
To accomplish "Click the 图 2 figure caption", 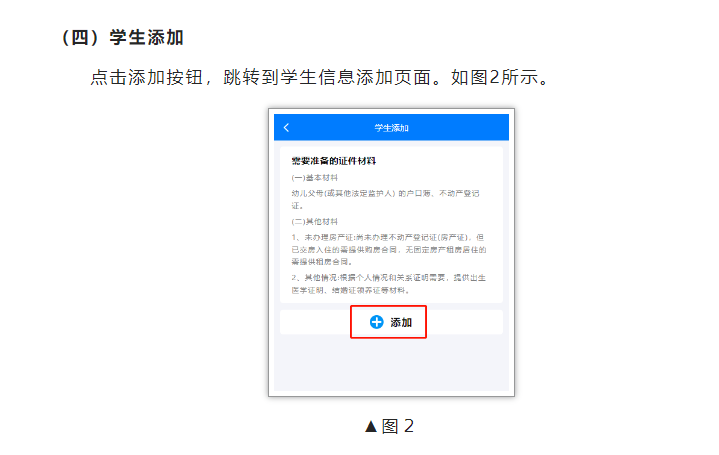I will click(x=398, y=426).
